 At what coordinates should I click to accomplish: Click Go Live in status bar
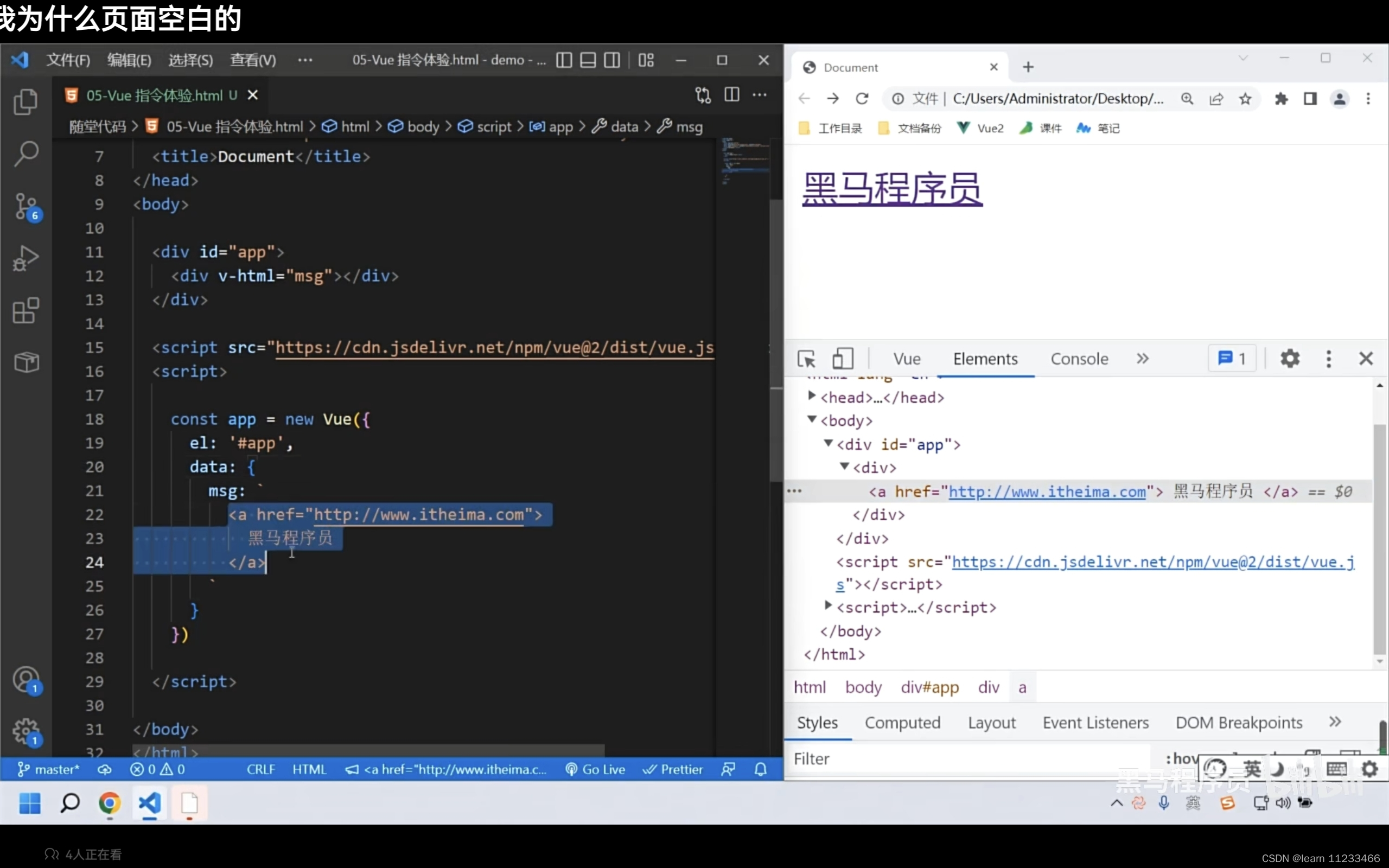point(596,769)
